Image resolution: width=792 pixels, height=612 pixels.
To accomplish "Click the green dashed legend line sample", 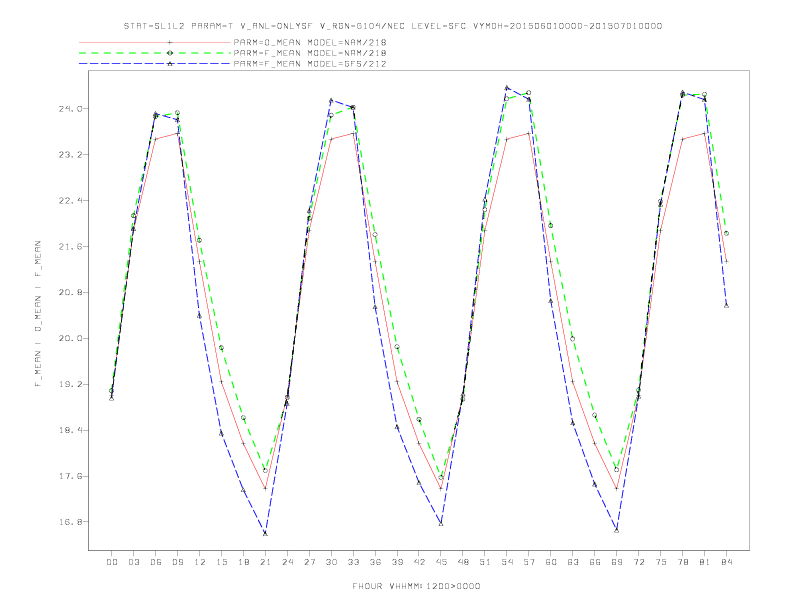I will pos(155,53).
